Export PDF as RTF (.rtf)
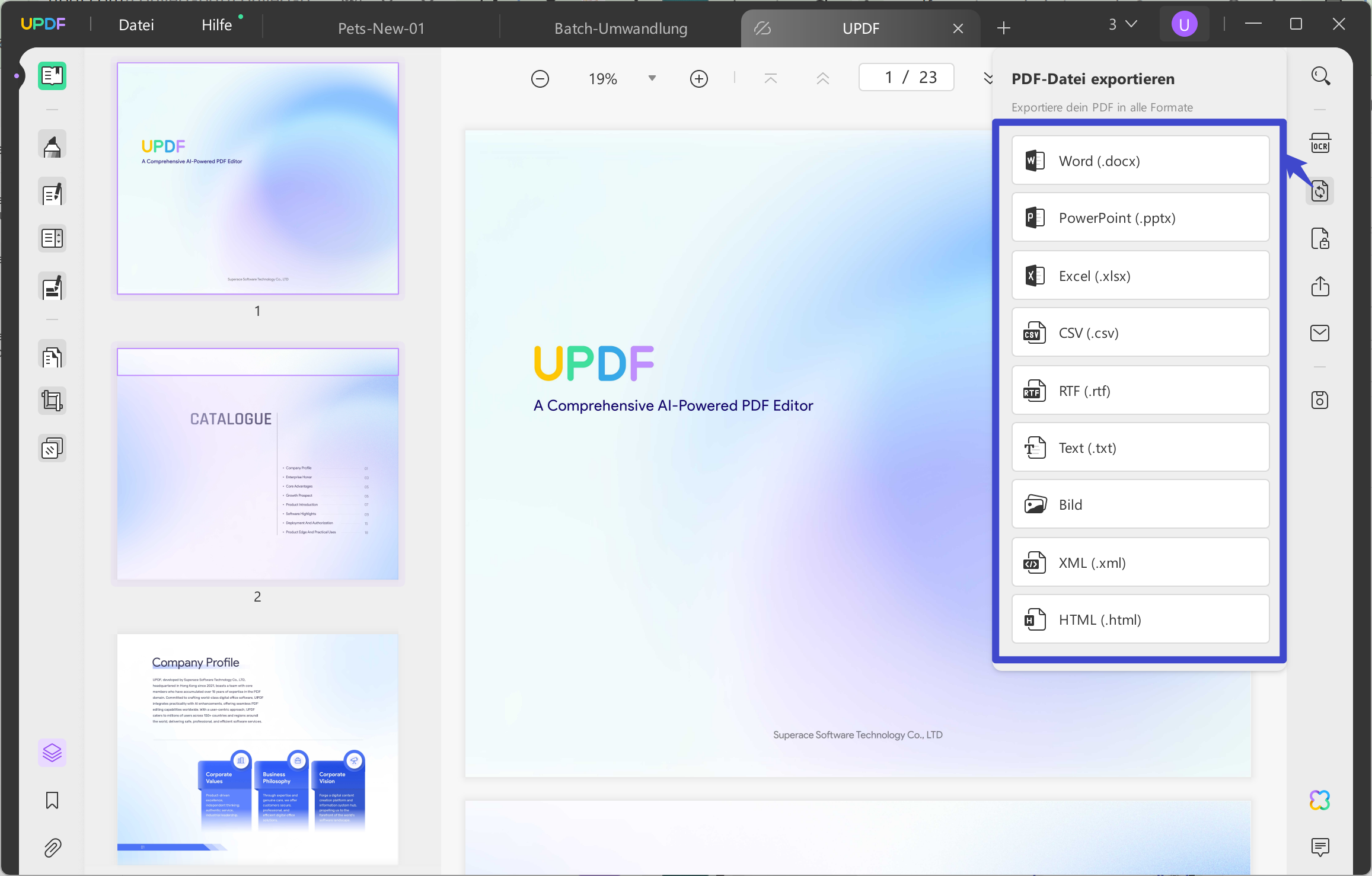The width and height of the screenshot is (1372, 876). 1141,391
